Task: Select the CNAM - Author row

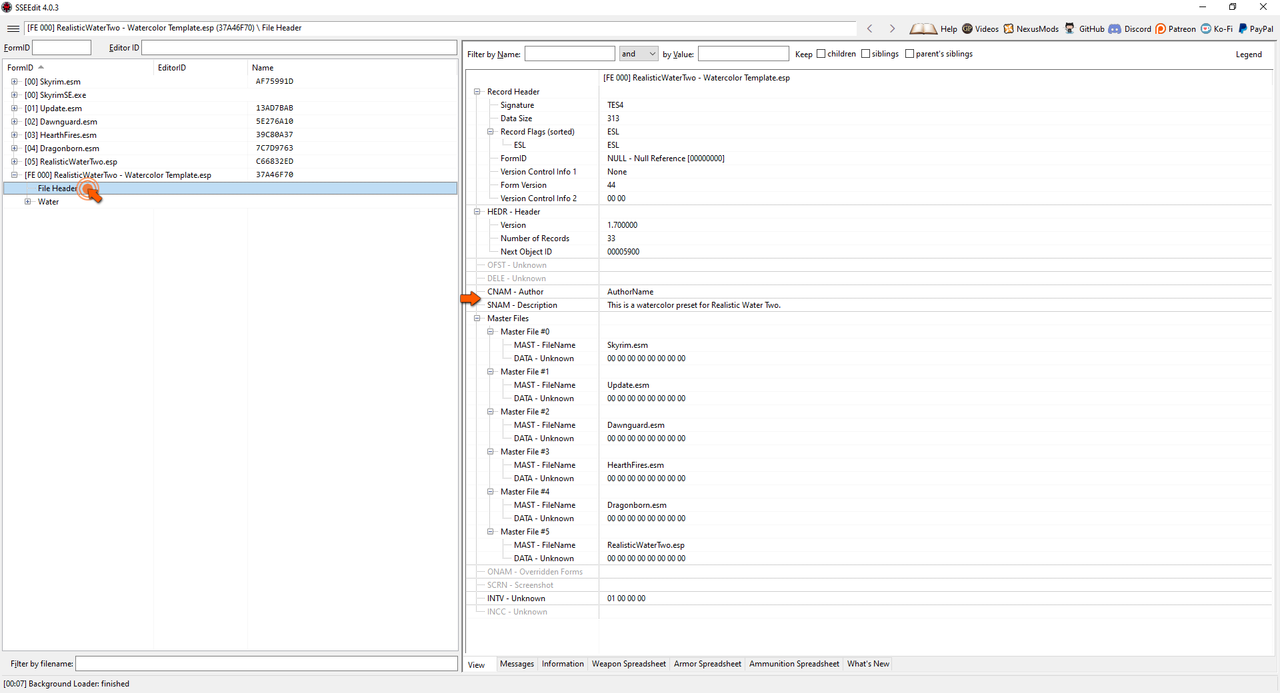Action: coord(870,292)
